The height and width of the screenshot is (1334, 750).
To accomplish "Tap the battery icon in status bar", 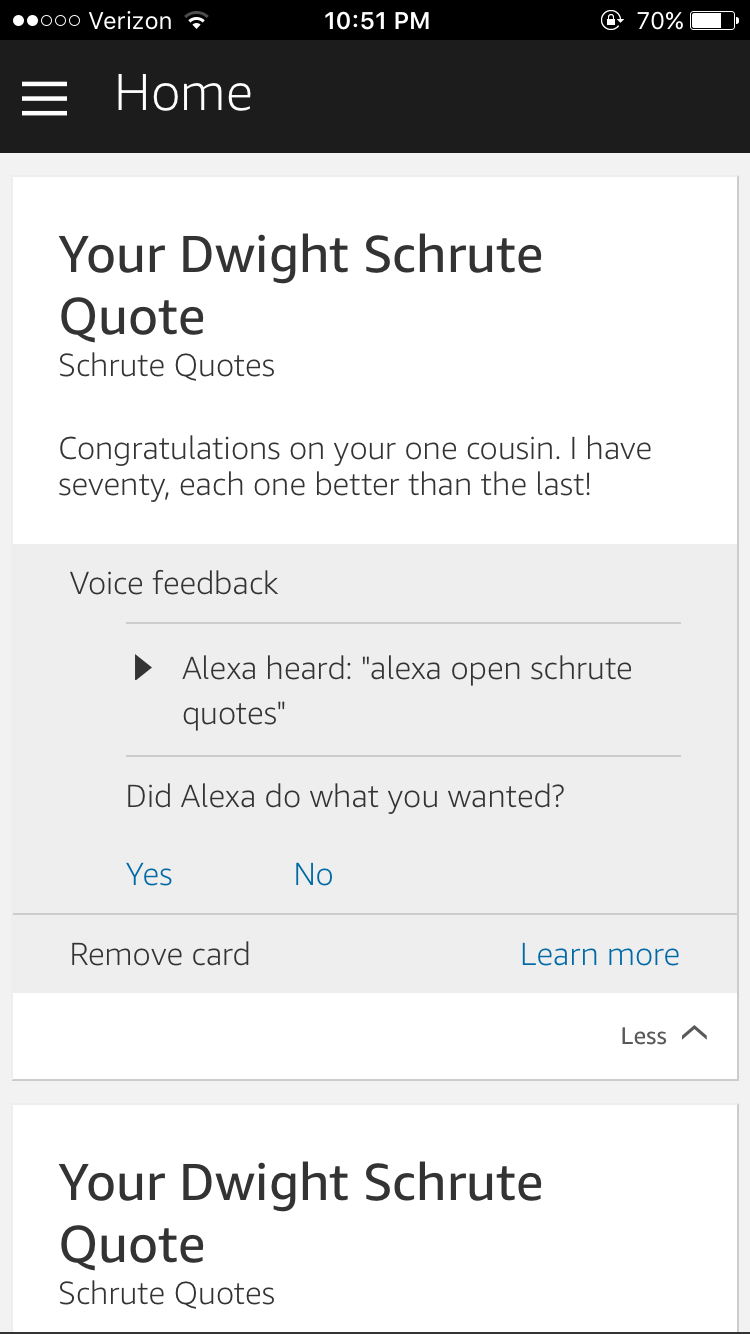I will tap(713, 20).
